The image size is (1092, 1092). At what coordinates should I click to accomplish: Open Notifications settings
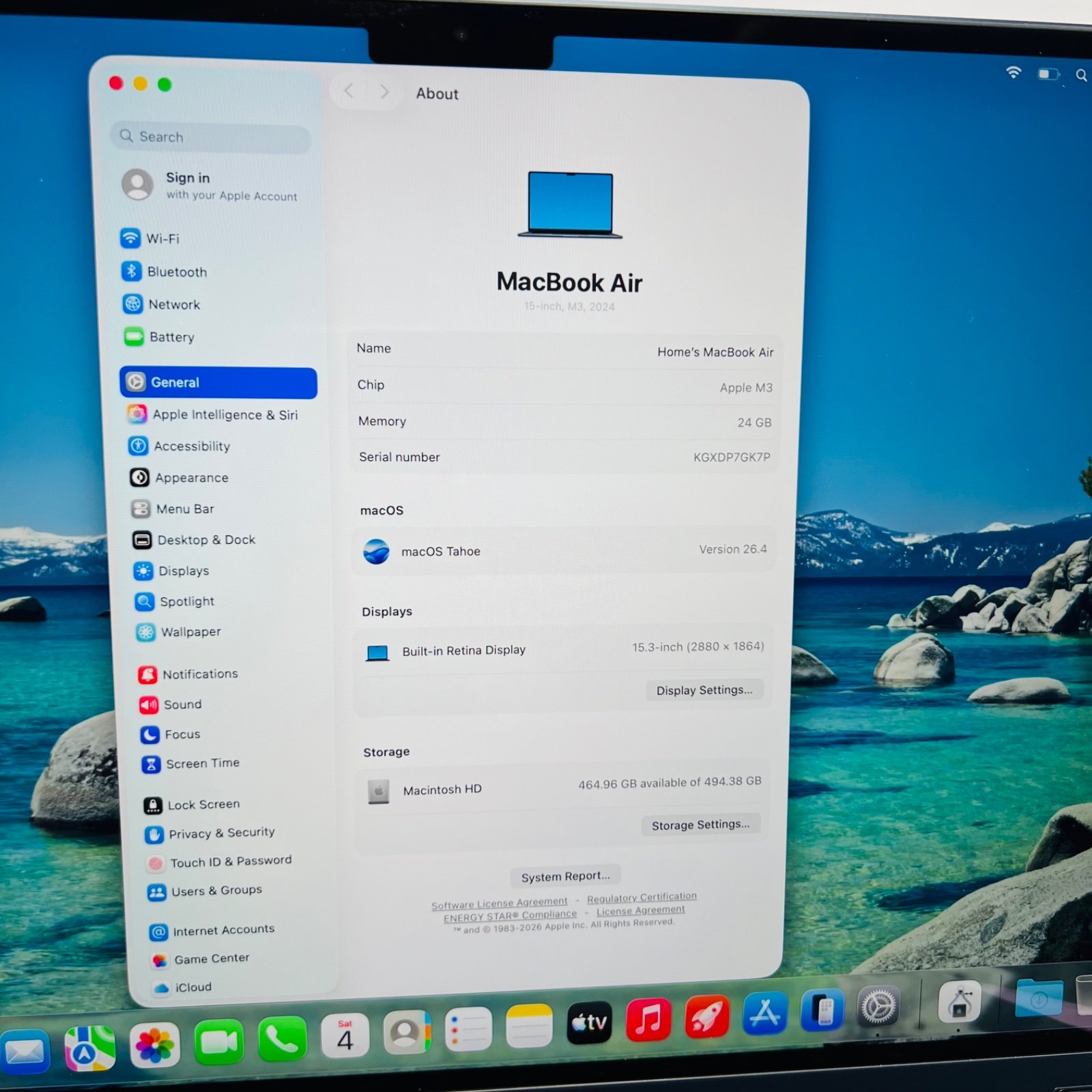click(200, 674)
